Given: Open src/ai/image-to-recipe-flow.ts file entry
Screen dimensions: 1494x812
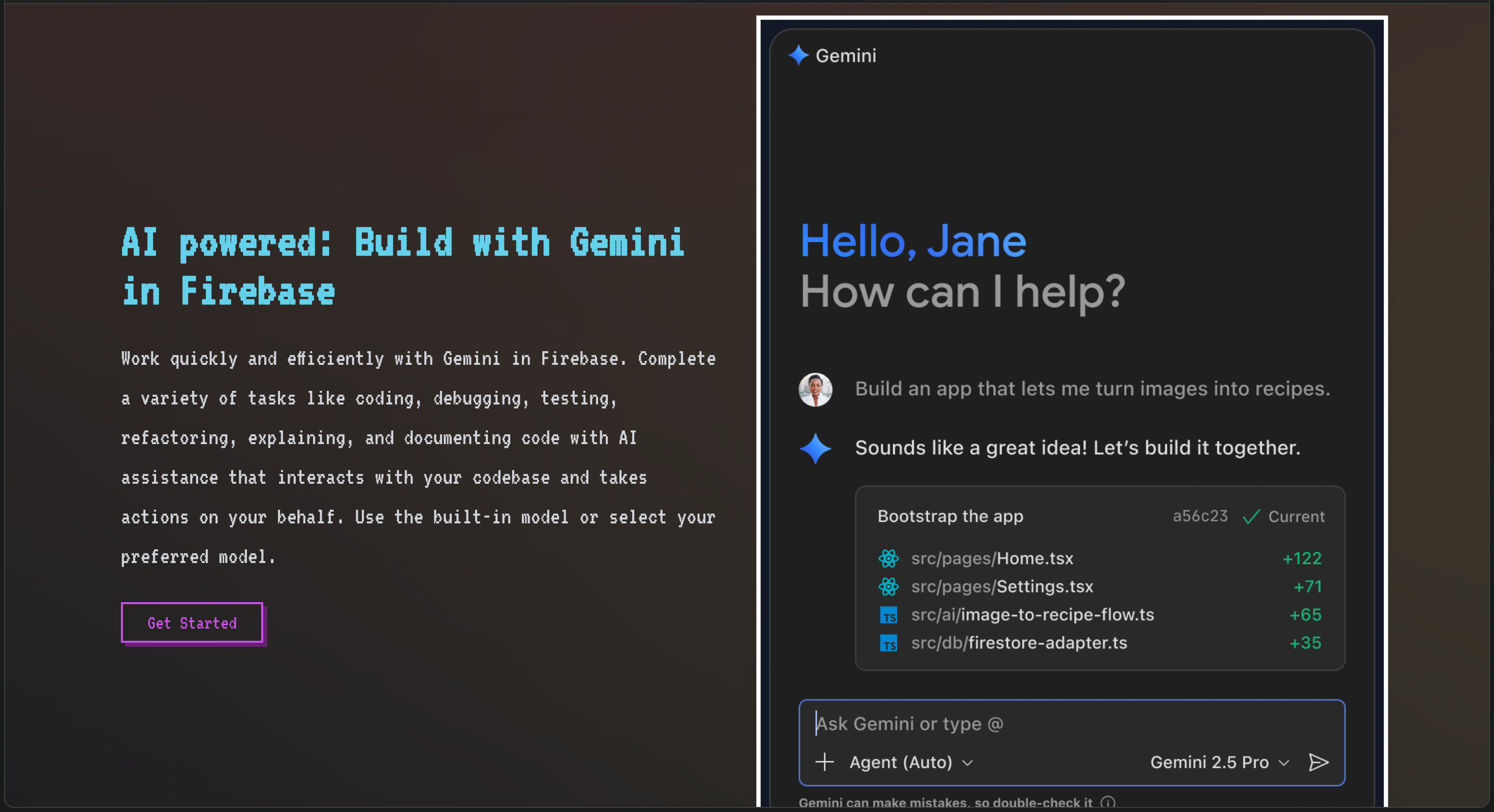Looking at the screenshot, I should point(1033,615).
